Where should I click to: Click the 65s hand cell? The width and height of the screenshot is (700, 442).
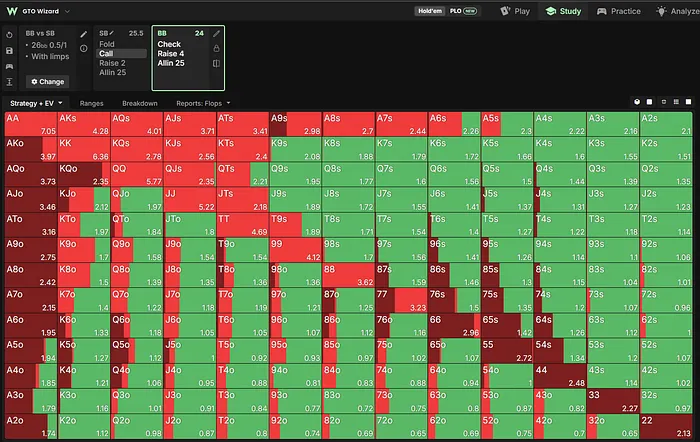coord(507,326)
